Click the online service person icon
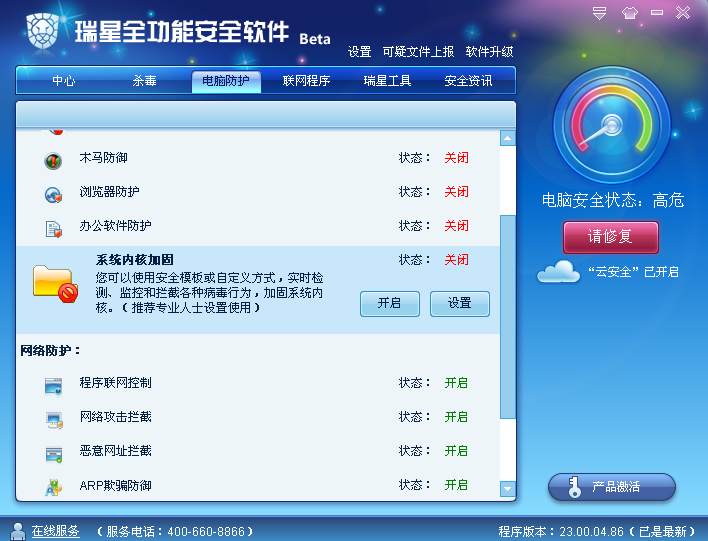The height and width of the screenshot is (541, 708). pos(18,532)
